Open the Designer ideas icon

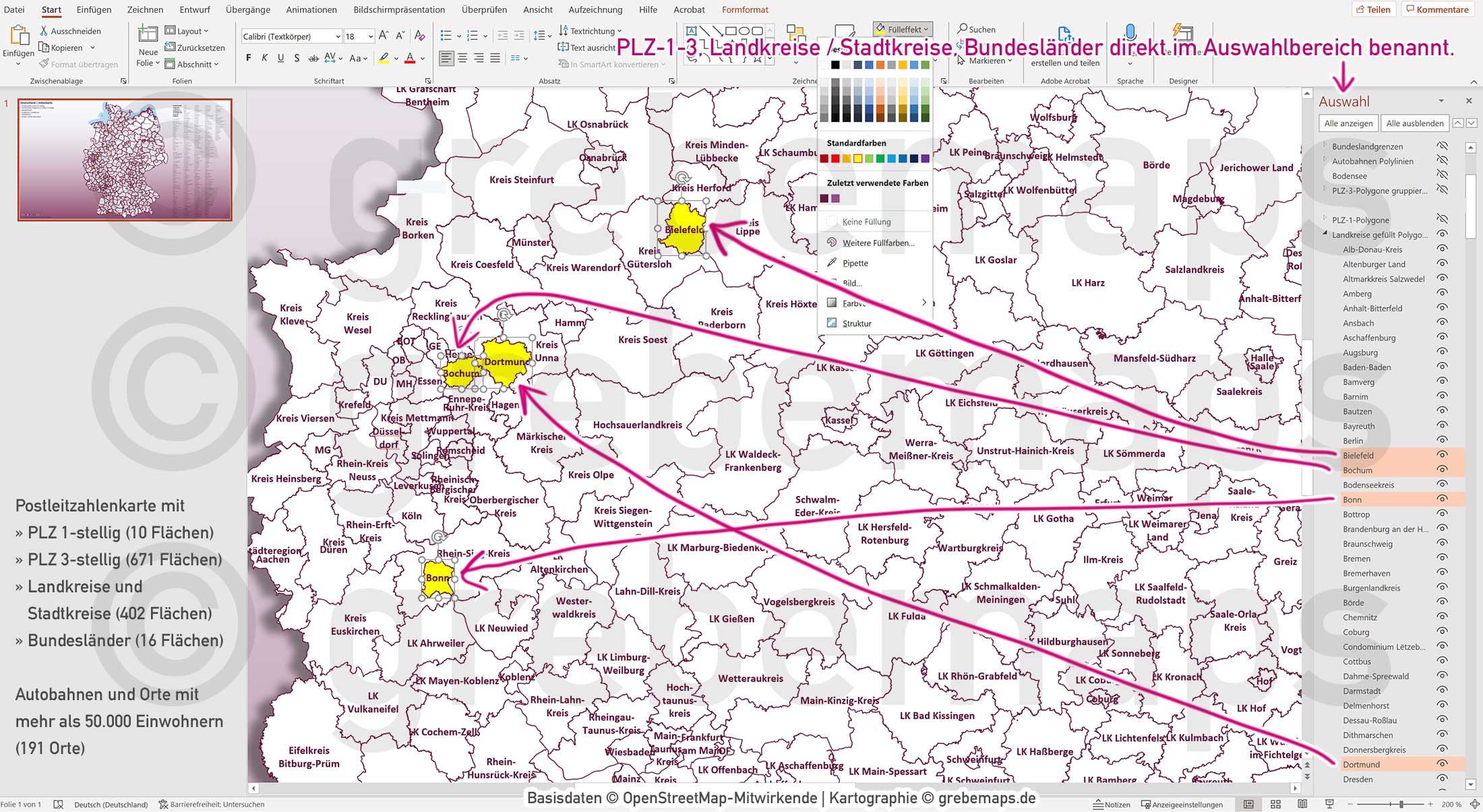click(1183, 33)
